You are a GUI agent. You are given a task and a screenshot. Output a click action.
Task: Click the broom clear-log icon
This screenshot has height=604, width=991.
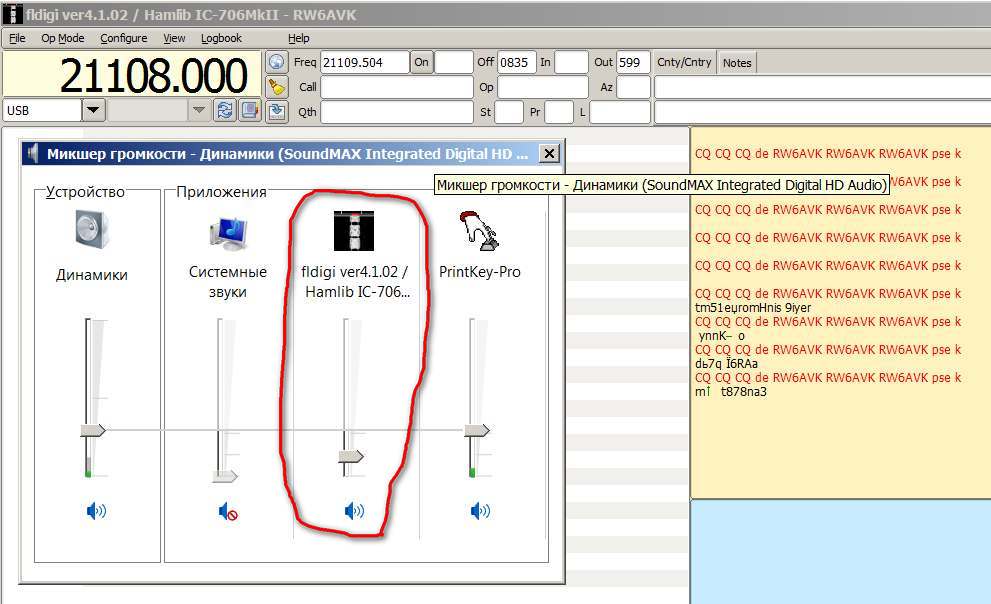[277, 87]
